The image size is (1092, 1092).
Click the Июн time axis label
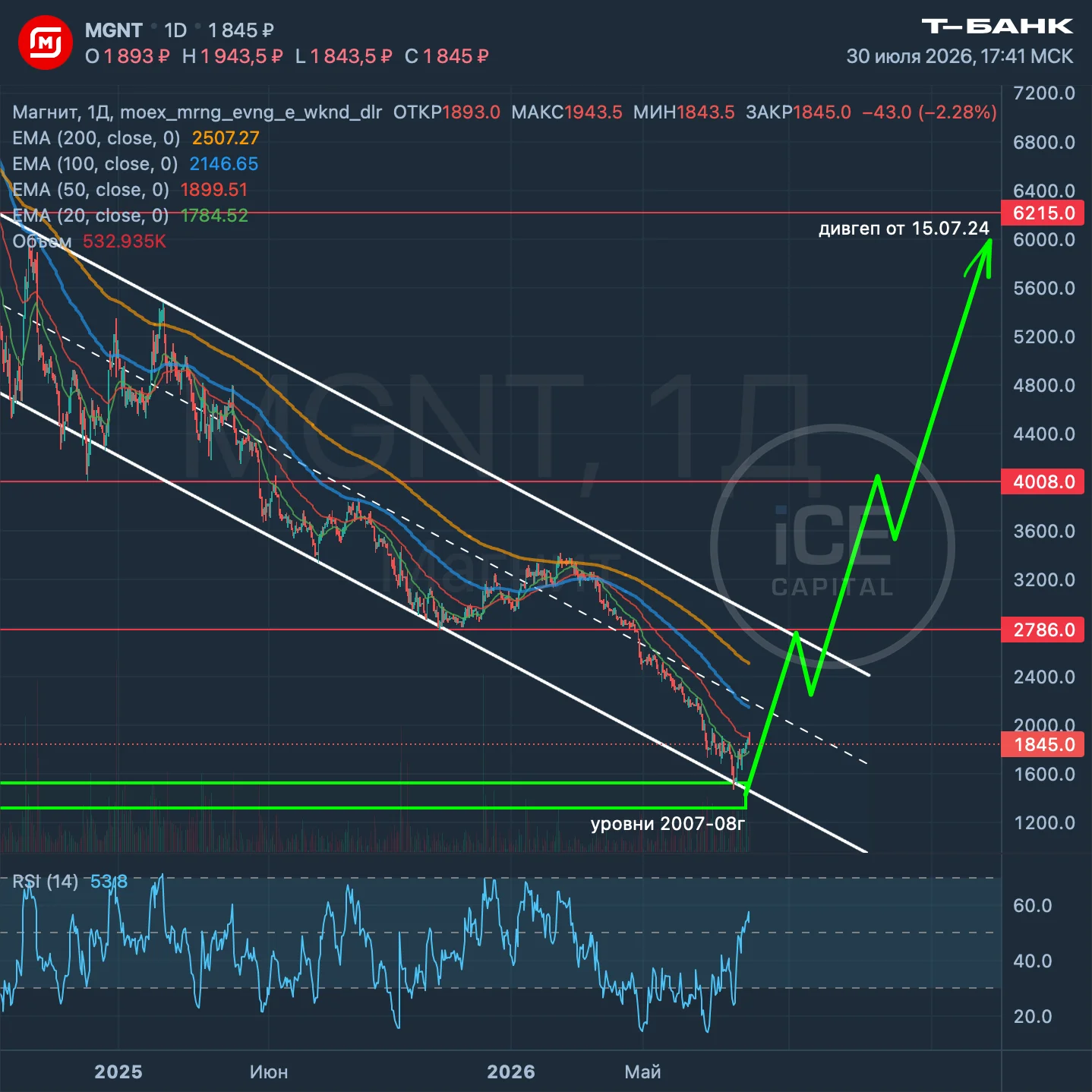(x=269, y=1072)
